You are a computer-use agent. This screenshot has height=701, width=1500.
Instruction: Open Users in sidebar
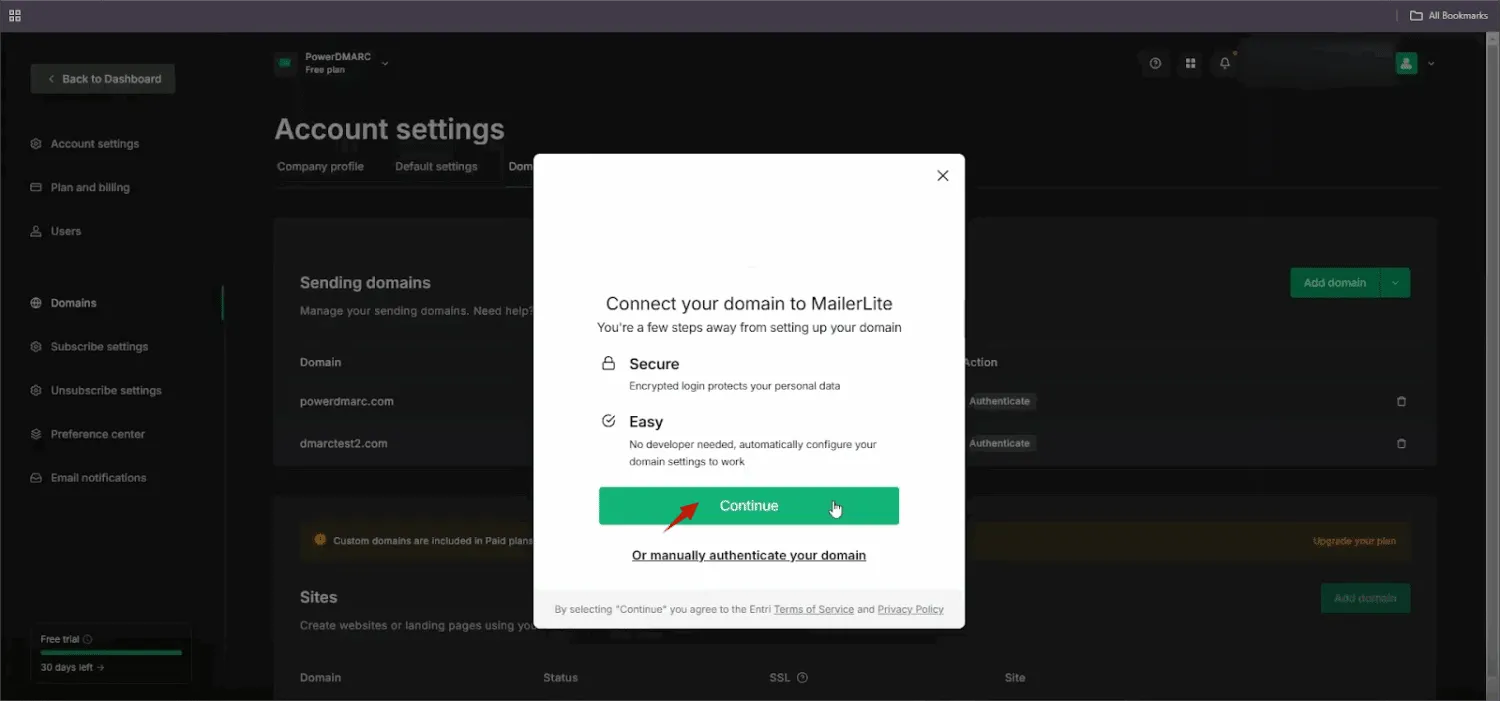pyautogui.click(x=66, y=231)
